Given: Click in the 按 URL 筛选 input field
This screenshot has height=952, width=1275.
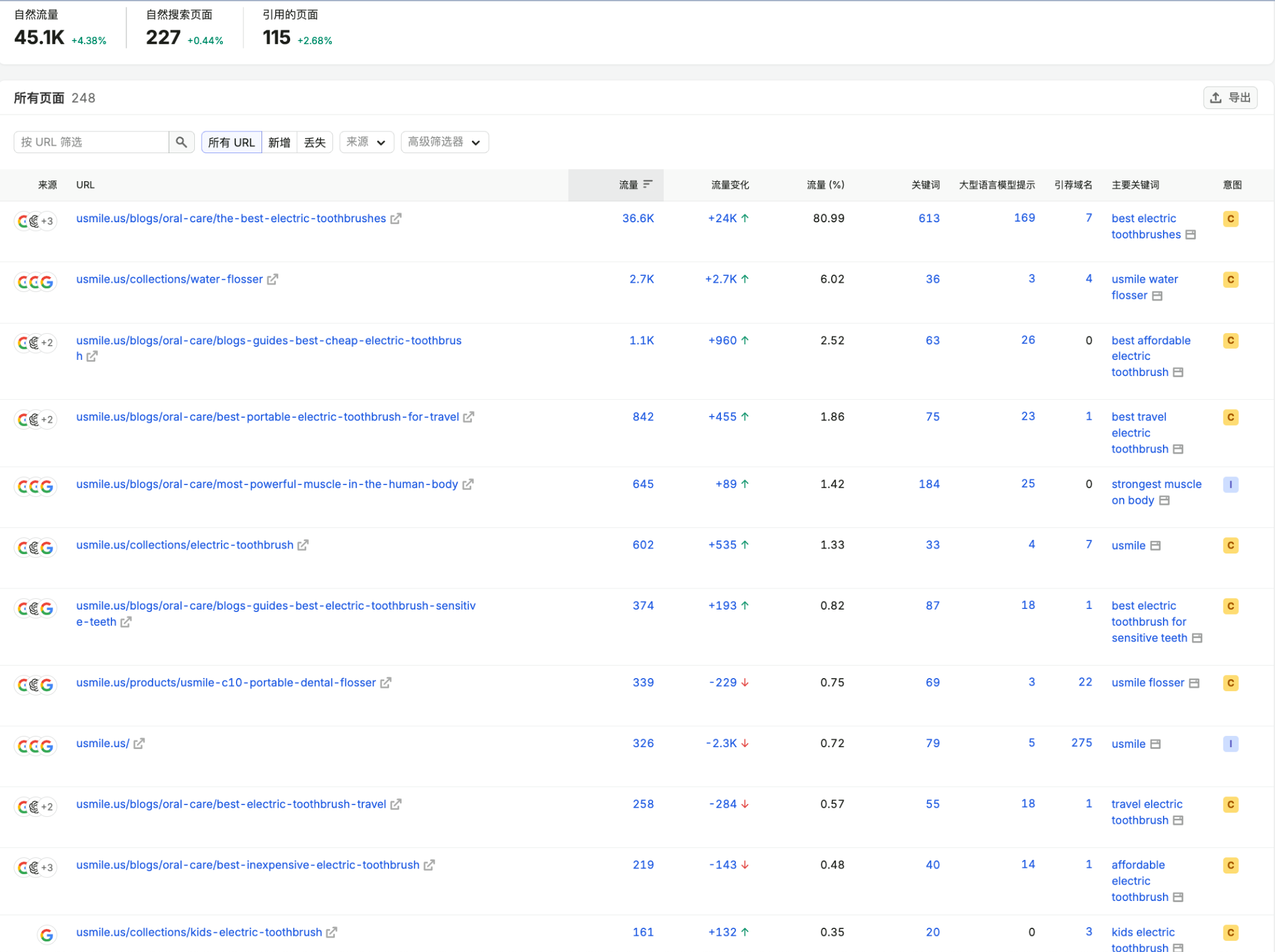Looking at the screenshot, I should tap(91, 142).
